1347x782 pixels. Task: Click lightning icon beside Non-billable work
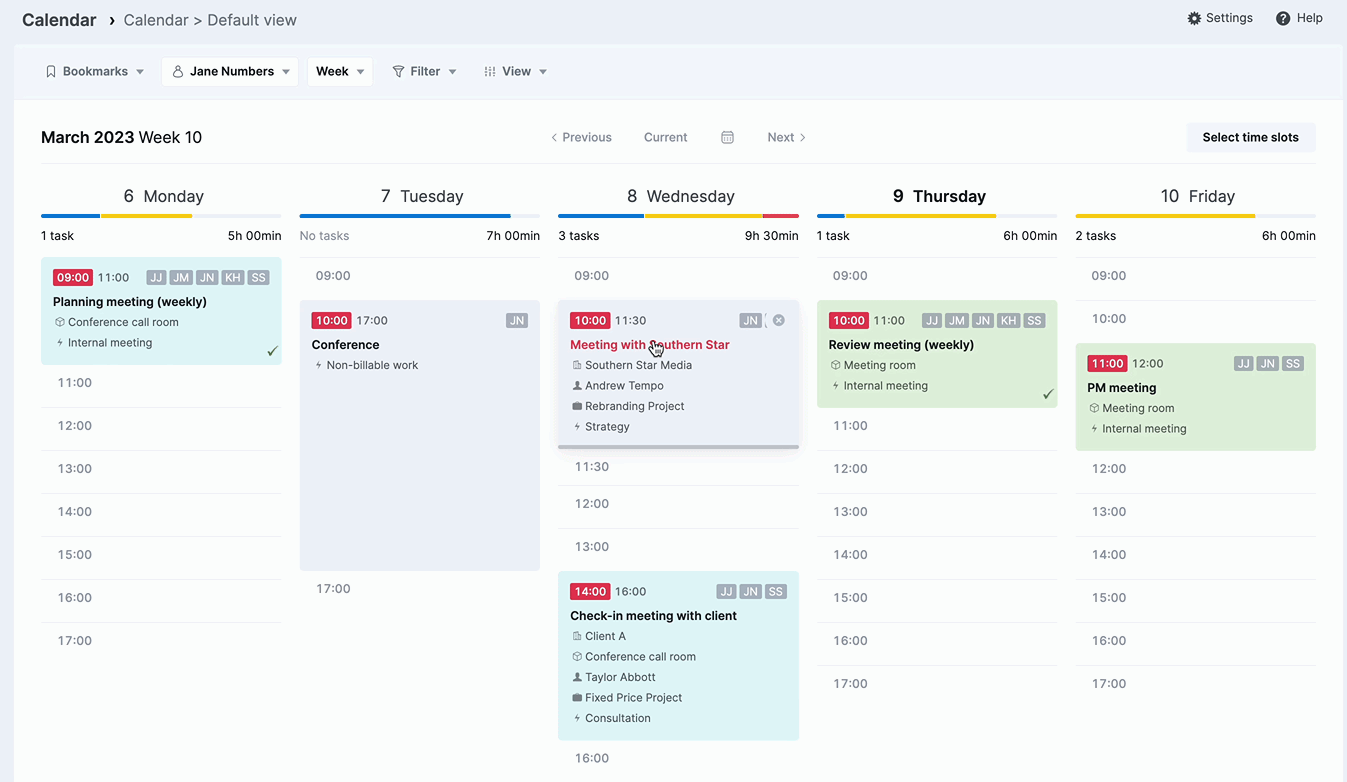319,365
